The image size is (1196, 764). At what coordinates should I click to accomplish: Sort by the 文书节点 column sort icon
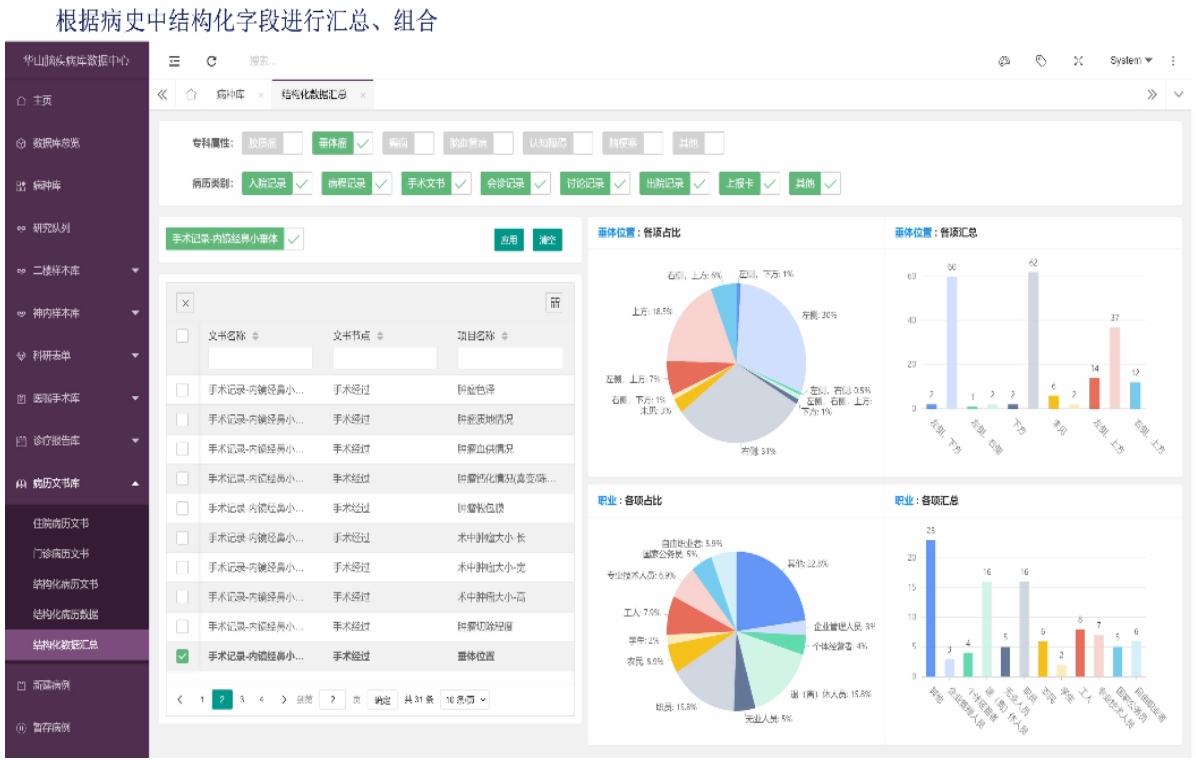pos(380,336)
